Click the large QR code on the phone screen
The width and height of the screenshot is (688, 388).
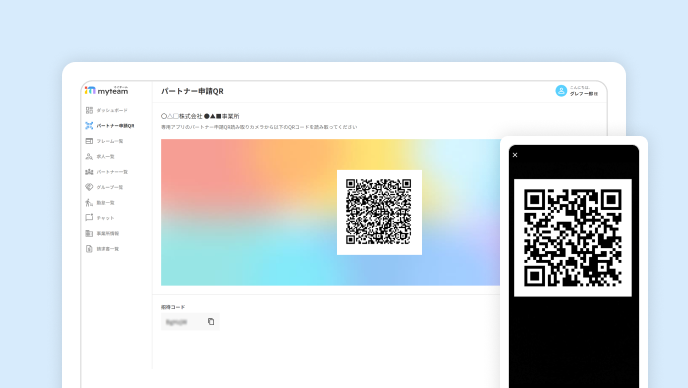coord(573,237)
